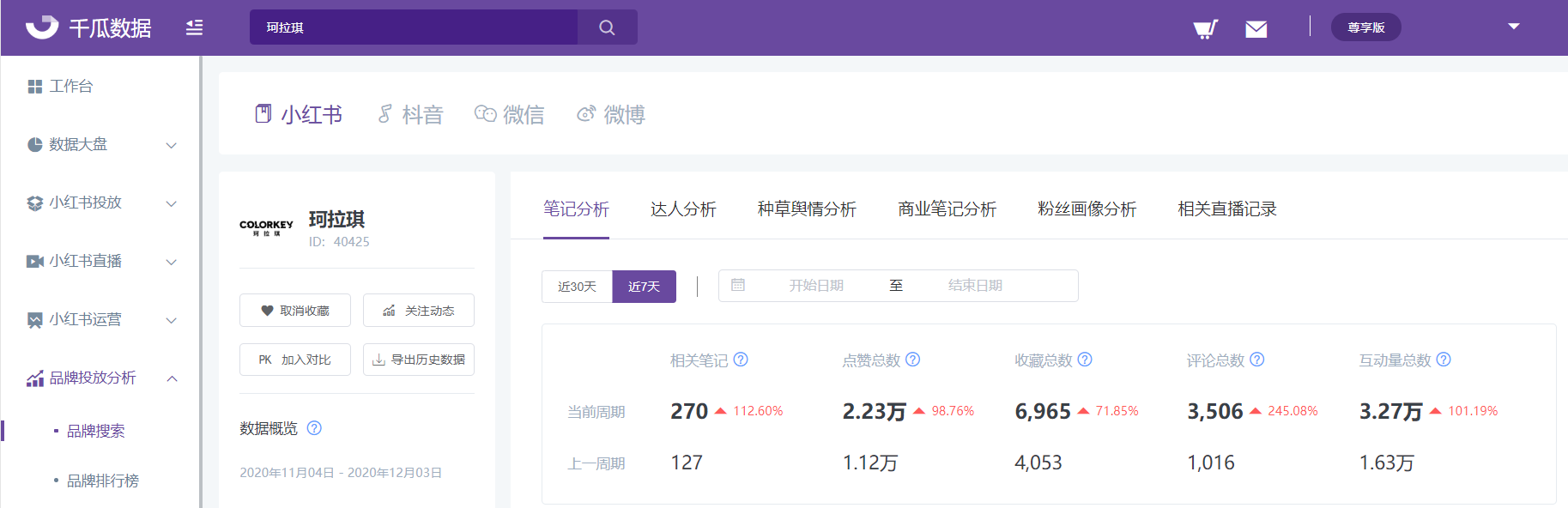Click the help icon beside 评论总数

[1257, 360]
